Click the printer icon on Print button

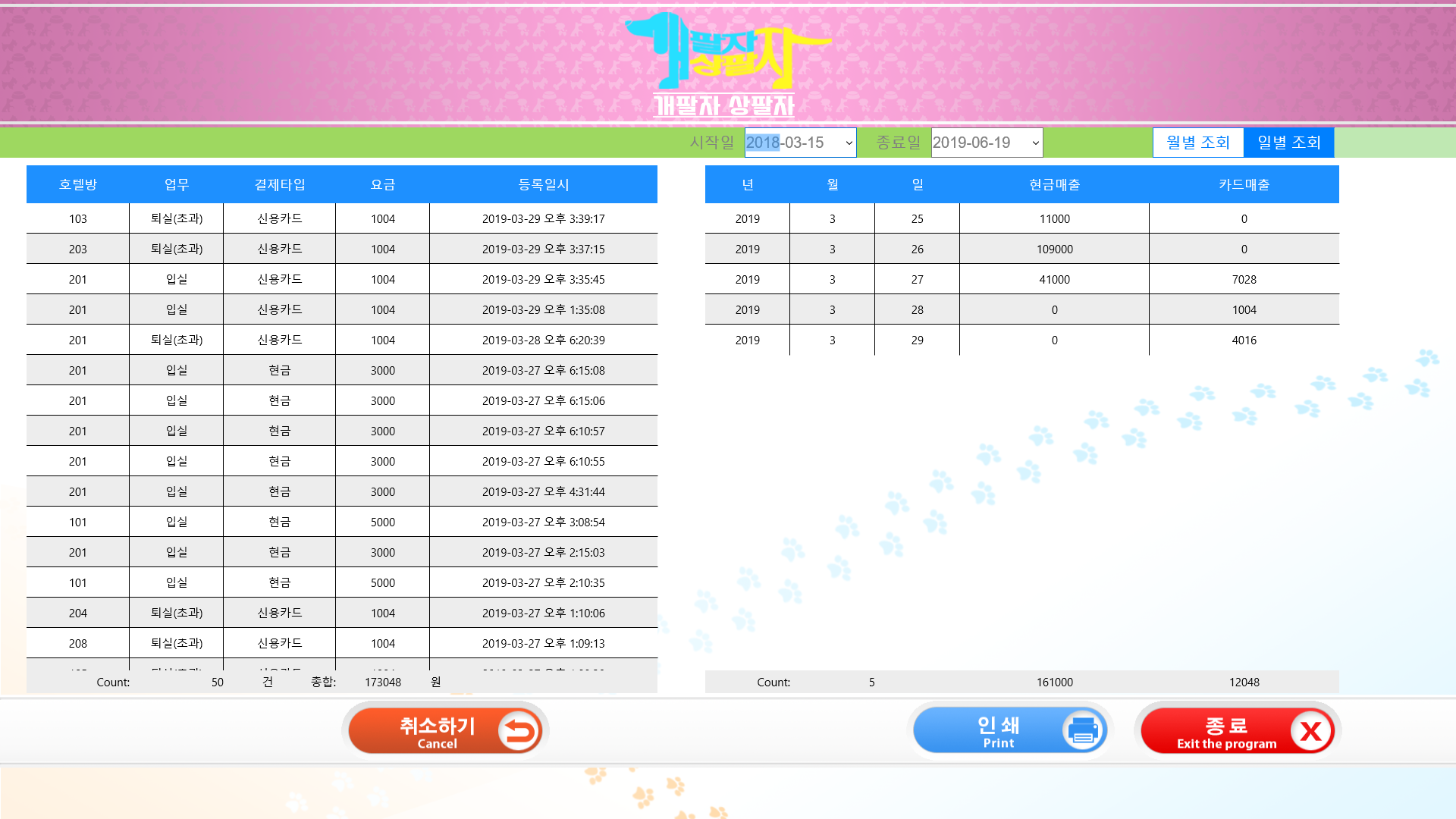click(1084, 731)
